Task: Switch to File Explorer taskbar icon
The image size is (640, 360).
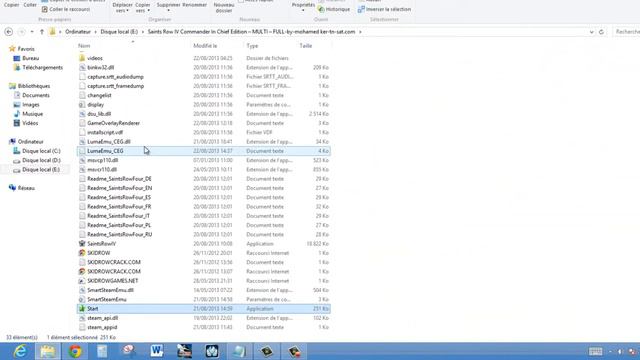Action: (x=47, y=351)
